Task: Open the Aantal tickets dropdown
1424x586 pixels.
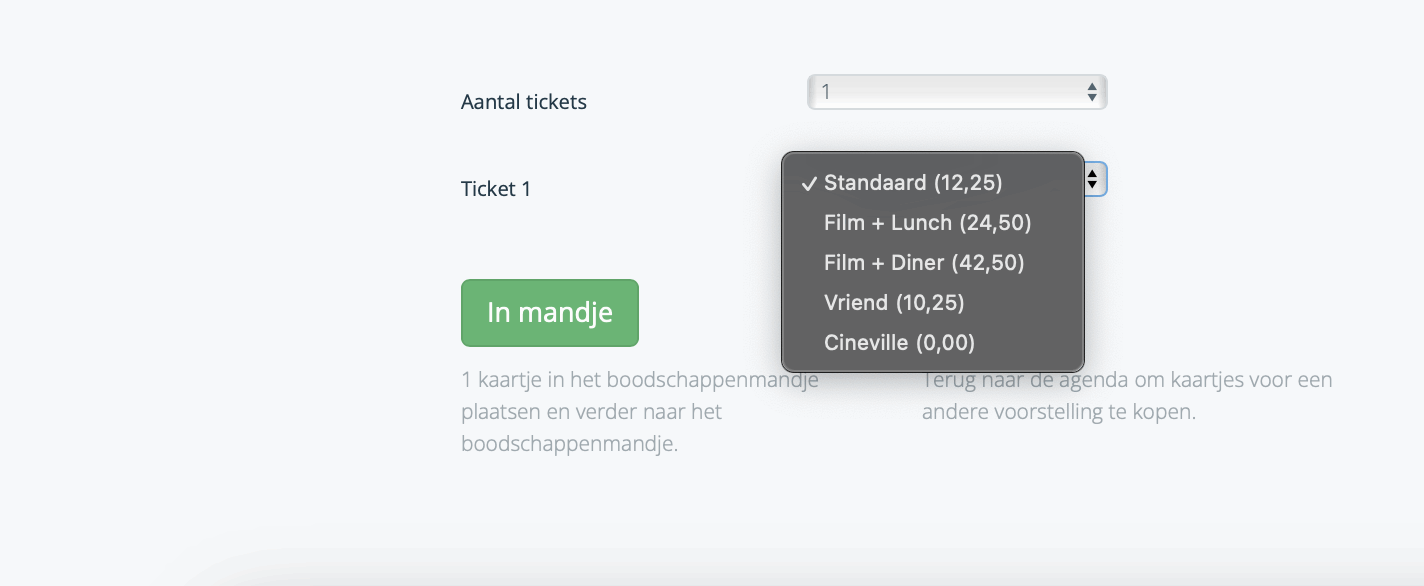Action: (956, 92)
